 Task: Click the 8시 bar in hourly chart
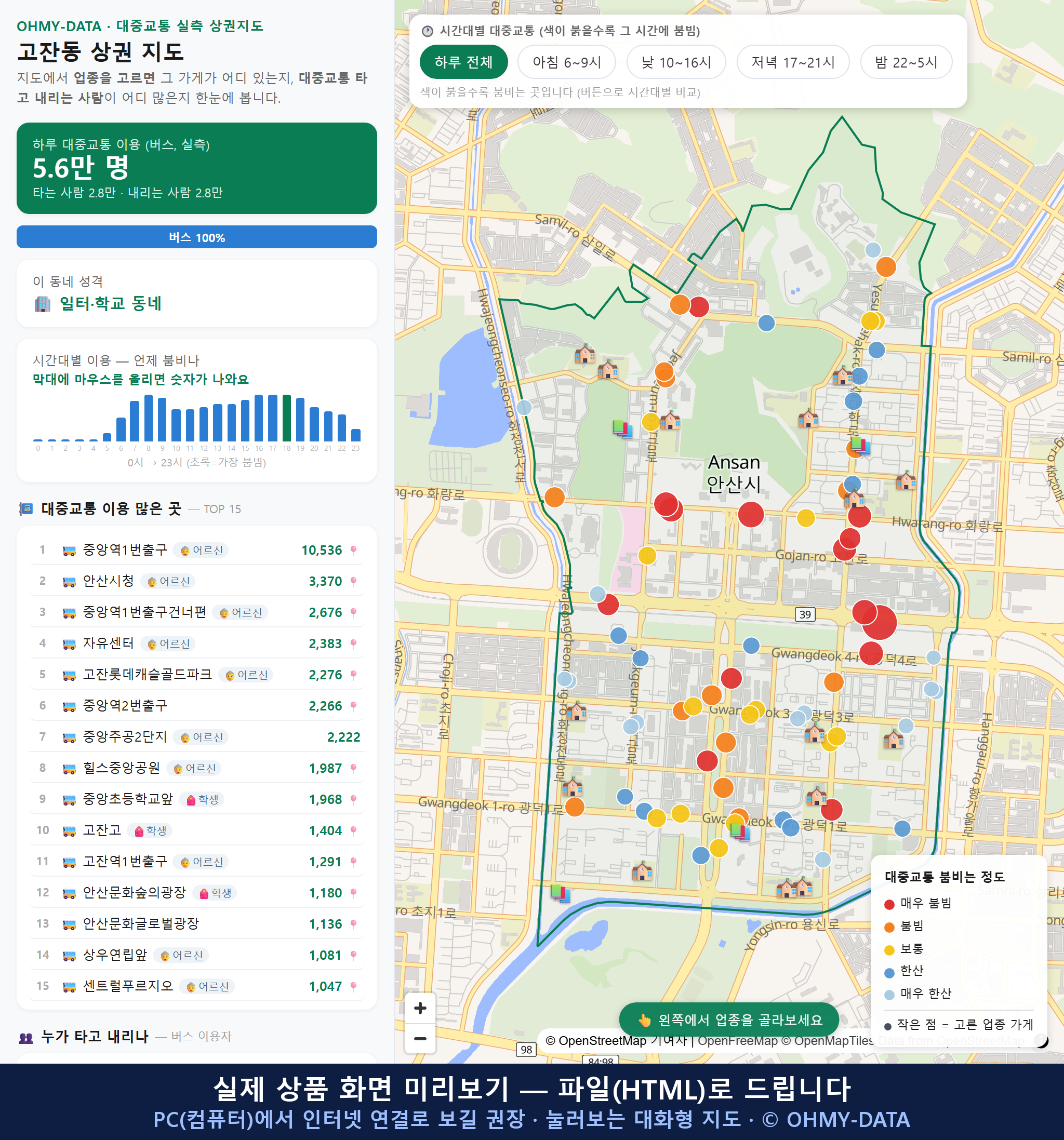point(148,418)
